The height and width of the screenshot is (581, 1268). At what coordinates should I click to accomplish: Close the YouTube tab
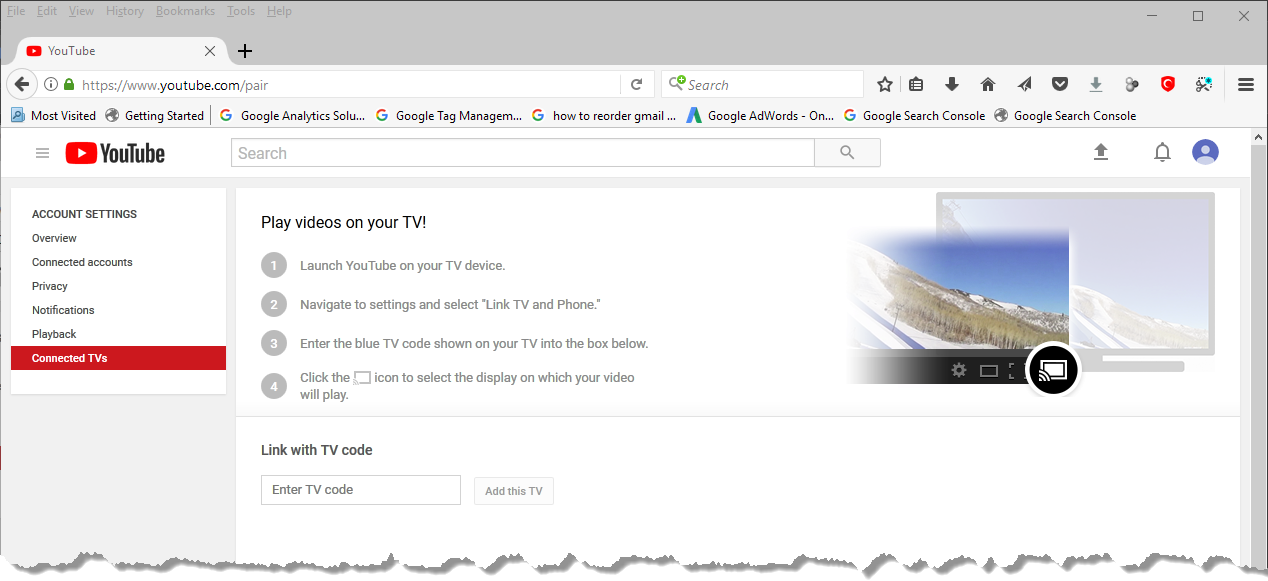point(210,51)
